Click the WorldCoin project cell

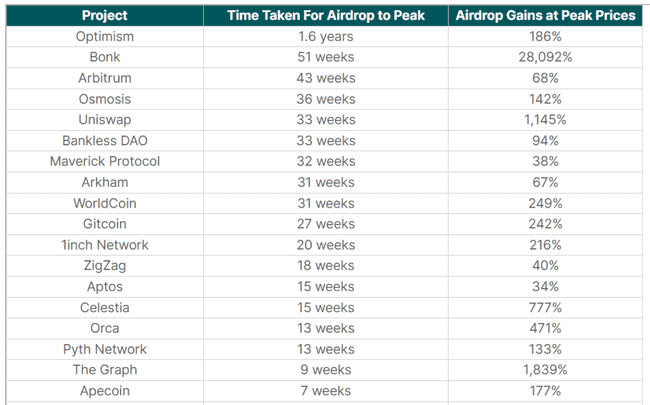pos(105,203)
